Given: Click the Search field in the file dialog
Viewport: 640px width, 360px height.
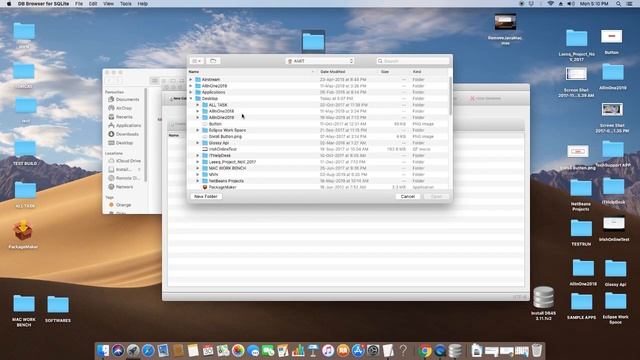Looking at the screenshot, I should coord(413,61).
